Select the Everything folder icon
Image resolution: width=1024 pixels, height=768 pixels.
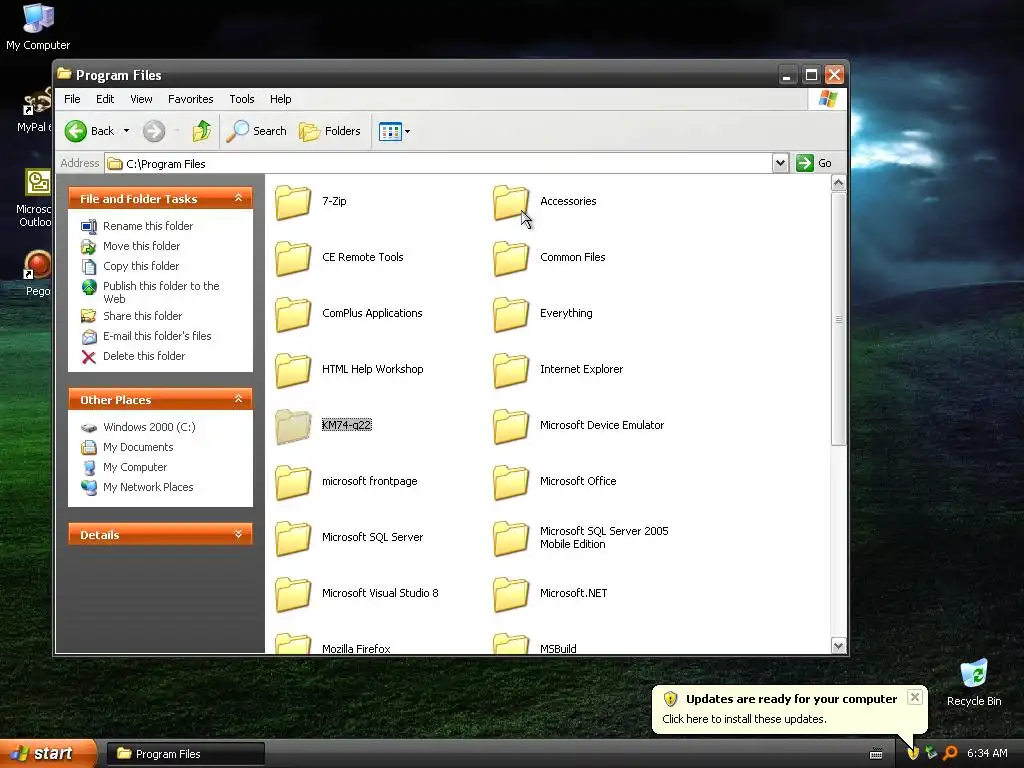[511, 314]
